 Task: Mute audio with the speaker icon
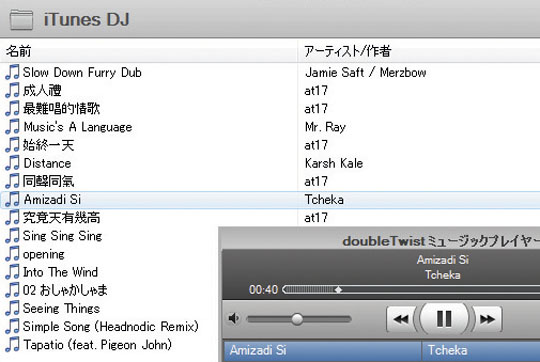click(234, 319)
